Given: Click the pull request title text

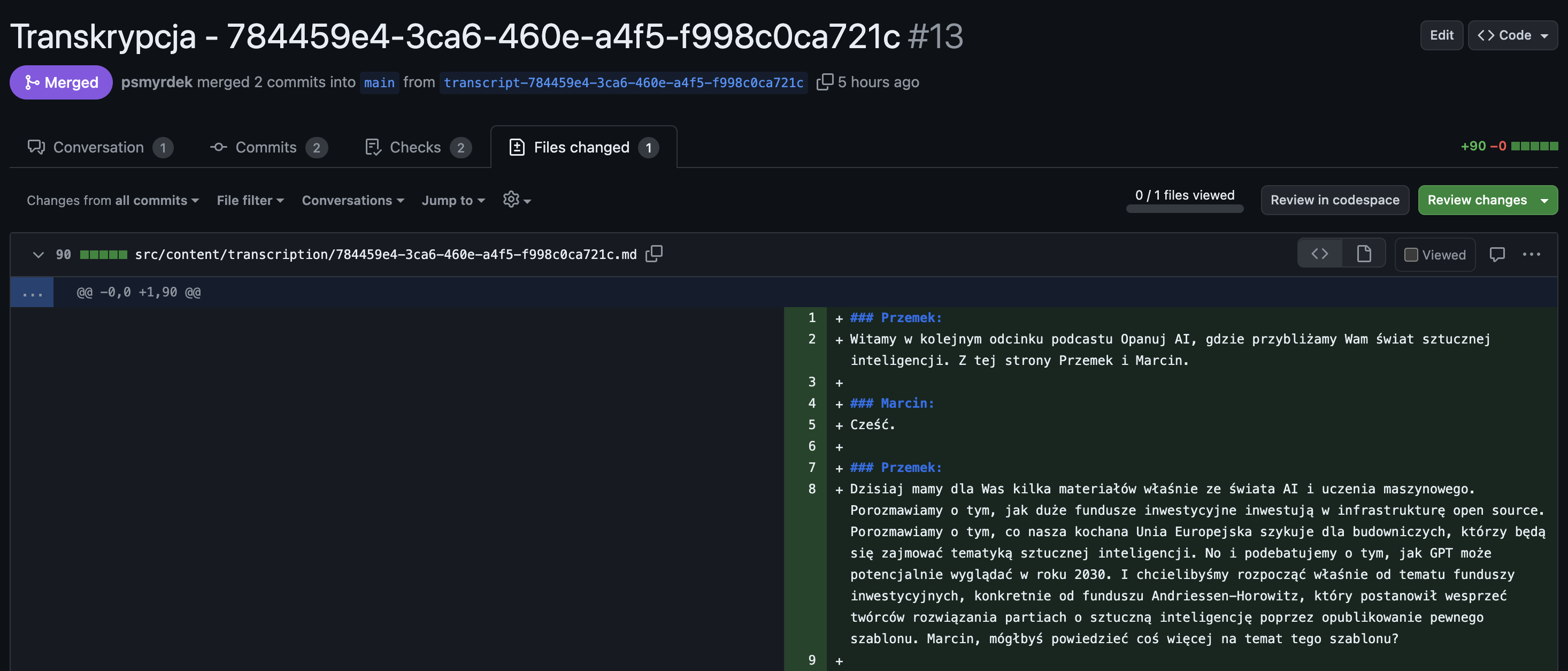Looking at the screenshot, I should pos(455,36).
